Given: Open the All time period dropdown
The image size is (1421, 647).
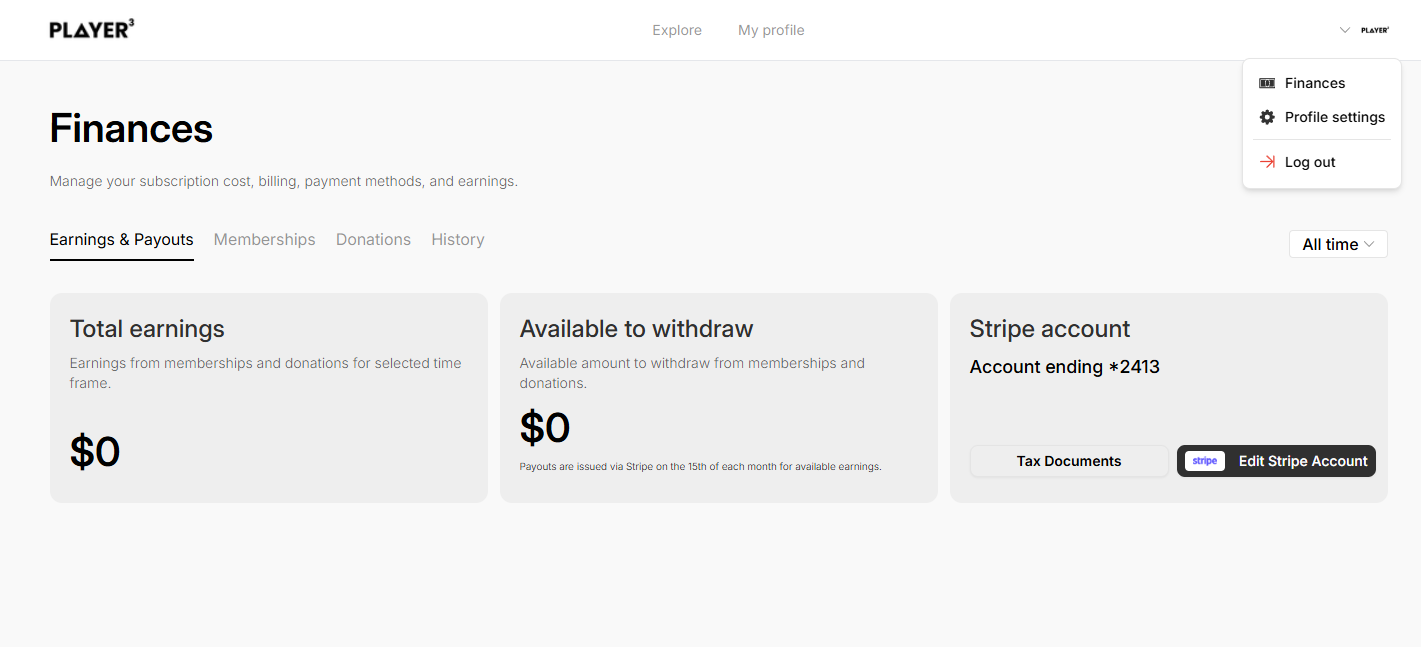Looking at the screenshot, I should pos(1338,244).
